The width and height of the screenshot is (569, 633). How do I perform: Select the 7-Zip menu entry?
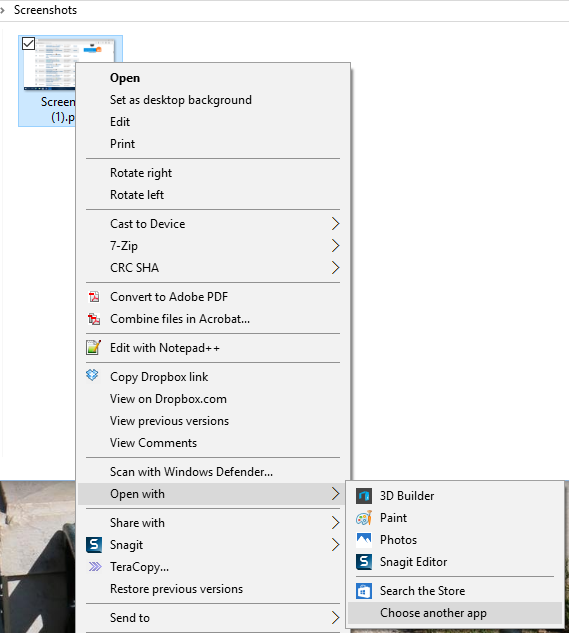tap(213, 245)
